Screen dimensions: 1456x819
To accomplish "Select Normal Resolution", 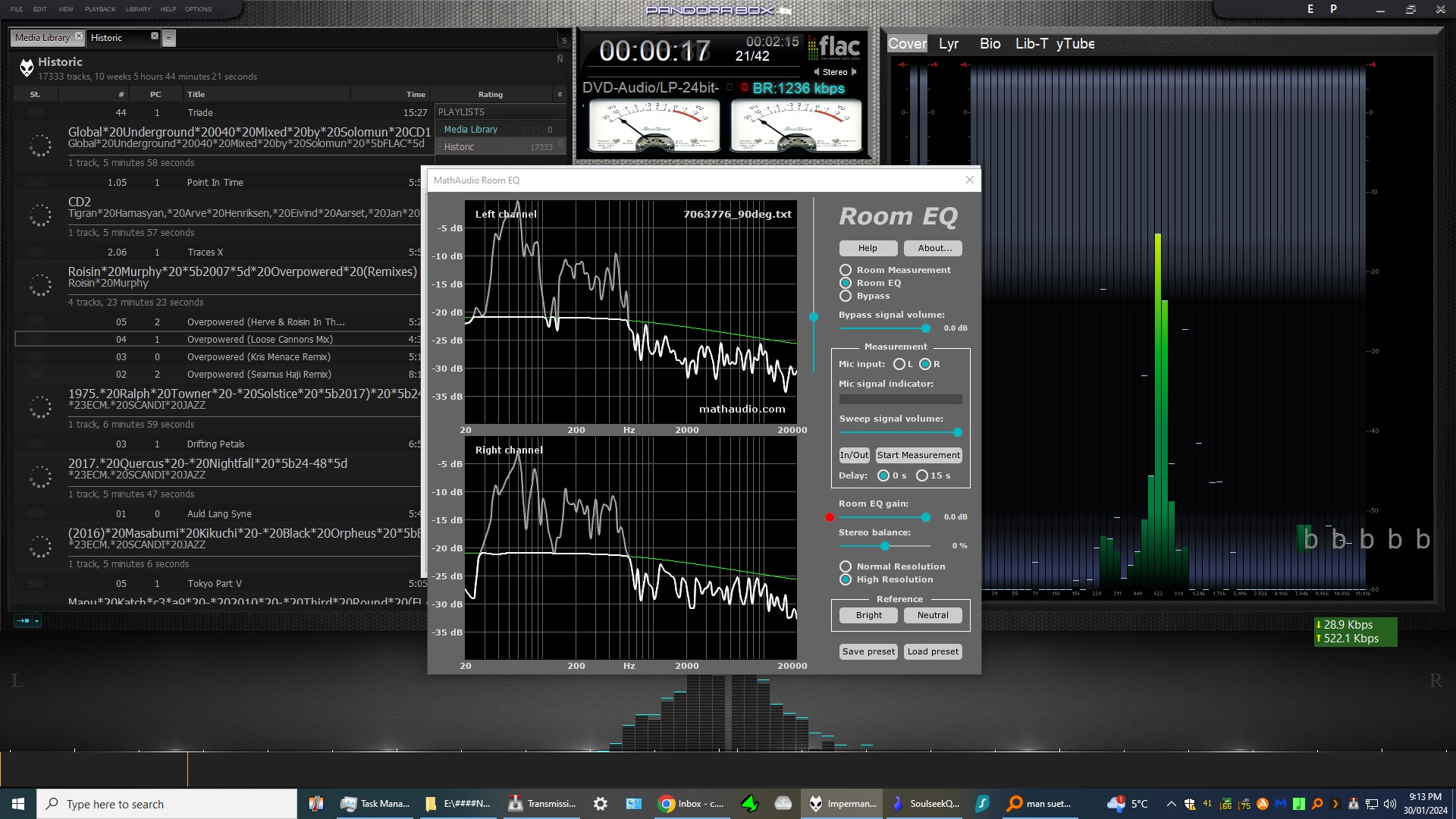I will click(846, 566).
